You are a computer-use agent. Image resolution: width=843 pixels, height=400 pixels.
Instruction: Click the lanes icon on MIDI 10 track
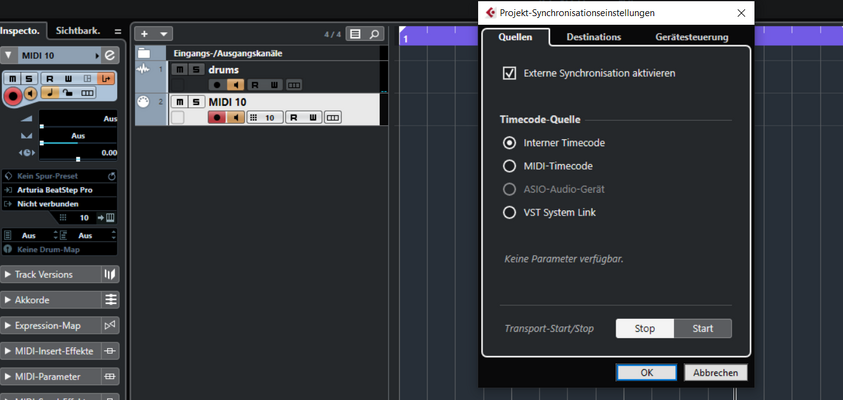[x=333, y=118]
